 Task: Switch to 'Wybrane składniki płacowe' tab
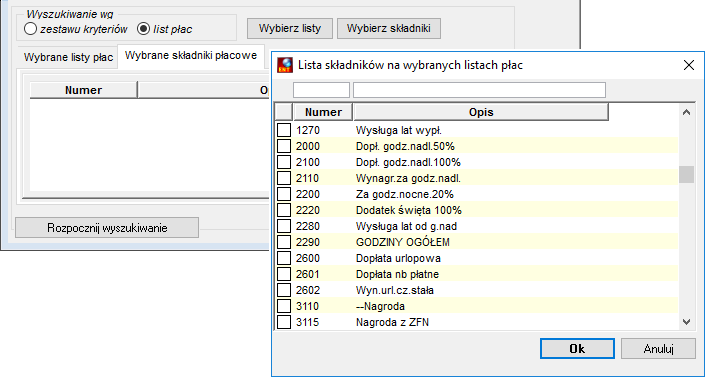tap(191, 55)
